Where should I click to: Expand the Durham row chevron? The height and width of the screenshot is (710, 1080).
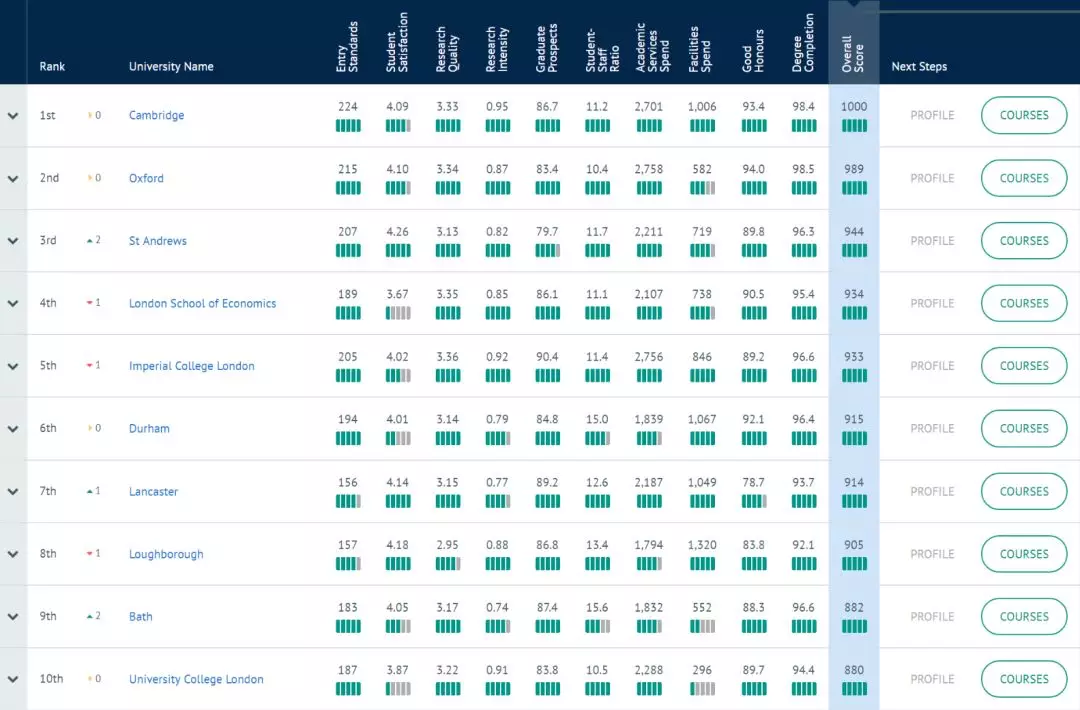pos(13,429)
